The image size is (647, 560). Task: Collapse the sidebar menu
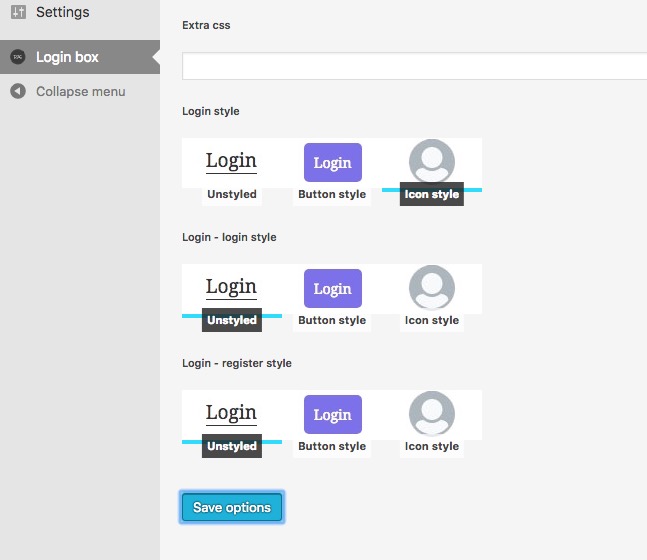click(80, 91)
